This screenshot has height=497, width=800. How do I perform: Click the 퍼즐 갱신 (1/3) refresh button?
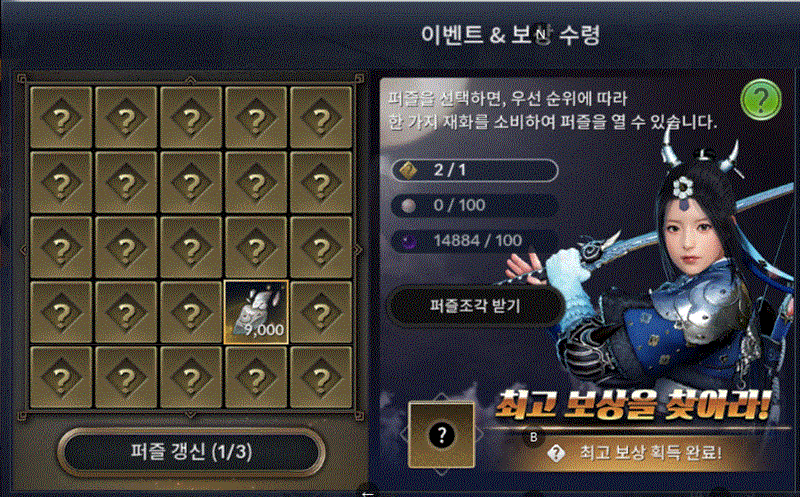[191, 452]
